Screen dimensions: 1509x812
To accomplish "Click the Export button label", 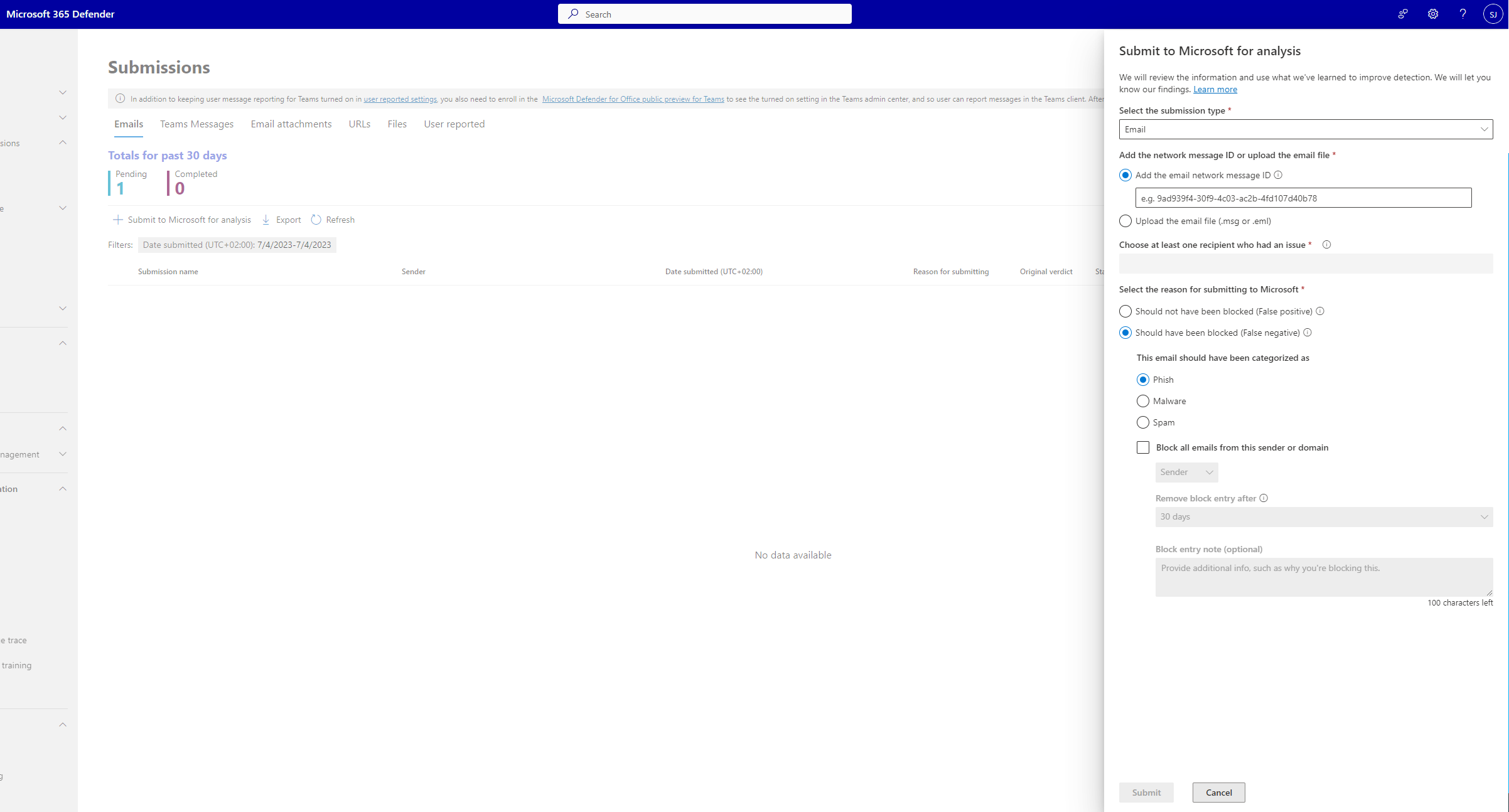I will point(288,220).
